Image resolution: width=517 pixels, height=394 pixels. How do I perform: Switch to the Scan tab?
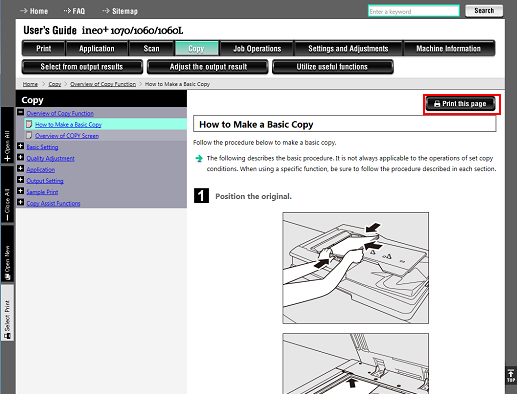pyautogui.click(x=151, y=49)
